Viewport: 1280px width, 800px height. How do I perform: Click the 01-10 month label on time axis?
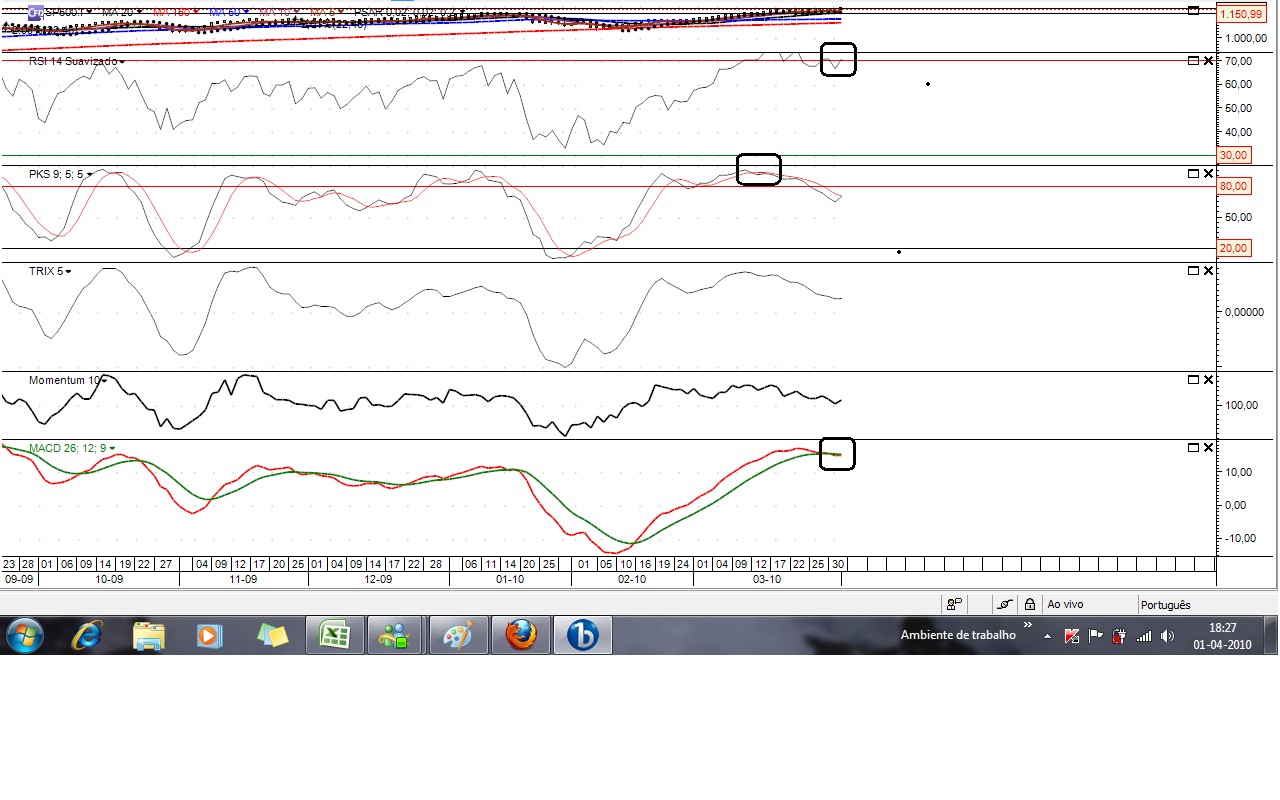click(510, 579)
